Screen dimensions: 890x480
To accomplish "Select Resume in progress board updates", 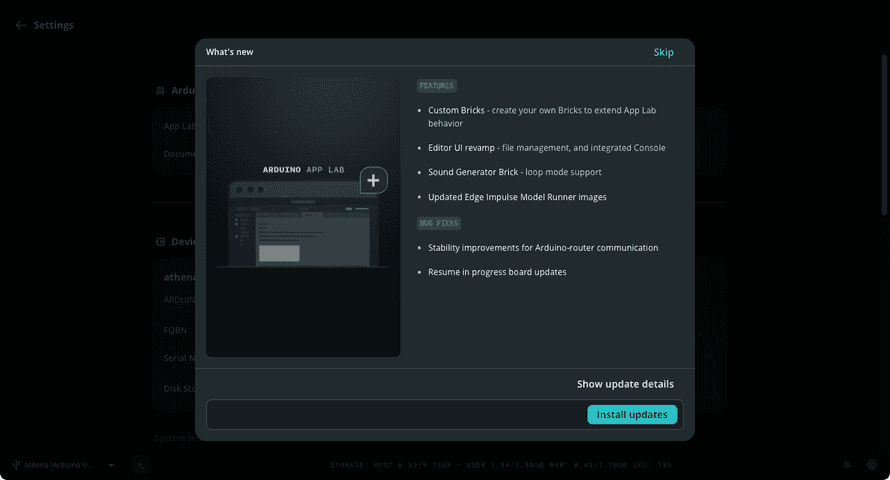I will click(497, 272).
